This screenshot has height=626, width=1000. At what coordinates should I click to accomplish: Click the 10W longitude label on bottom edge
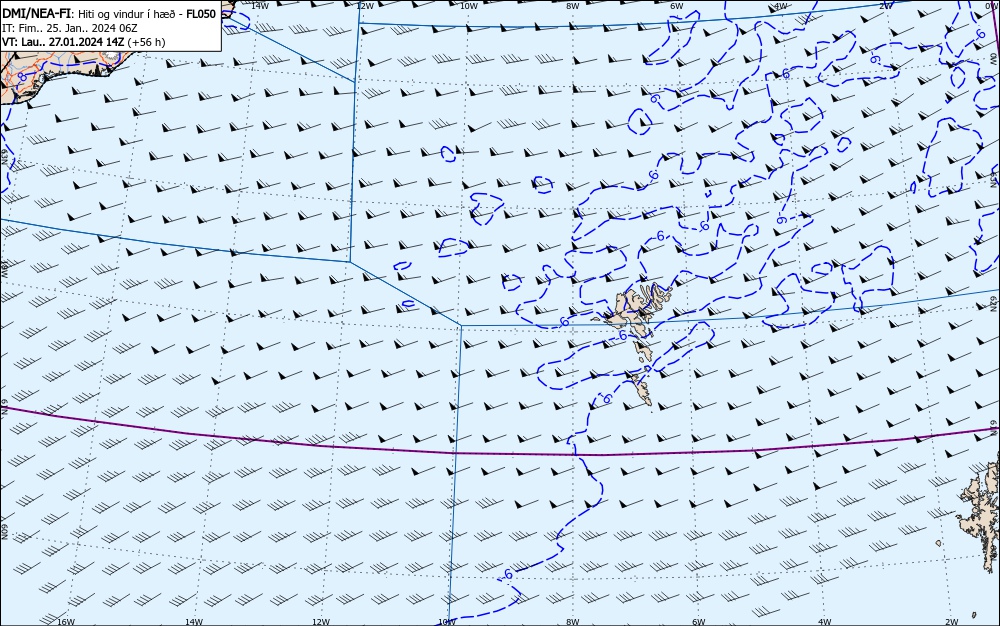point(447,622)
